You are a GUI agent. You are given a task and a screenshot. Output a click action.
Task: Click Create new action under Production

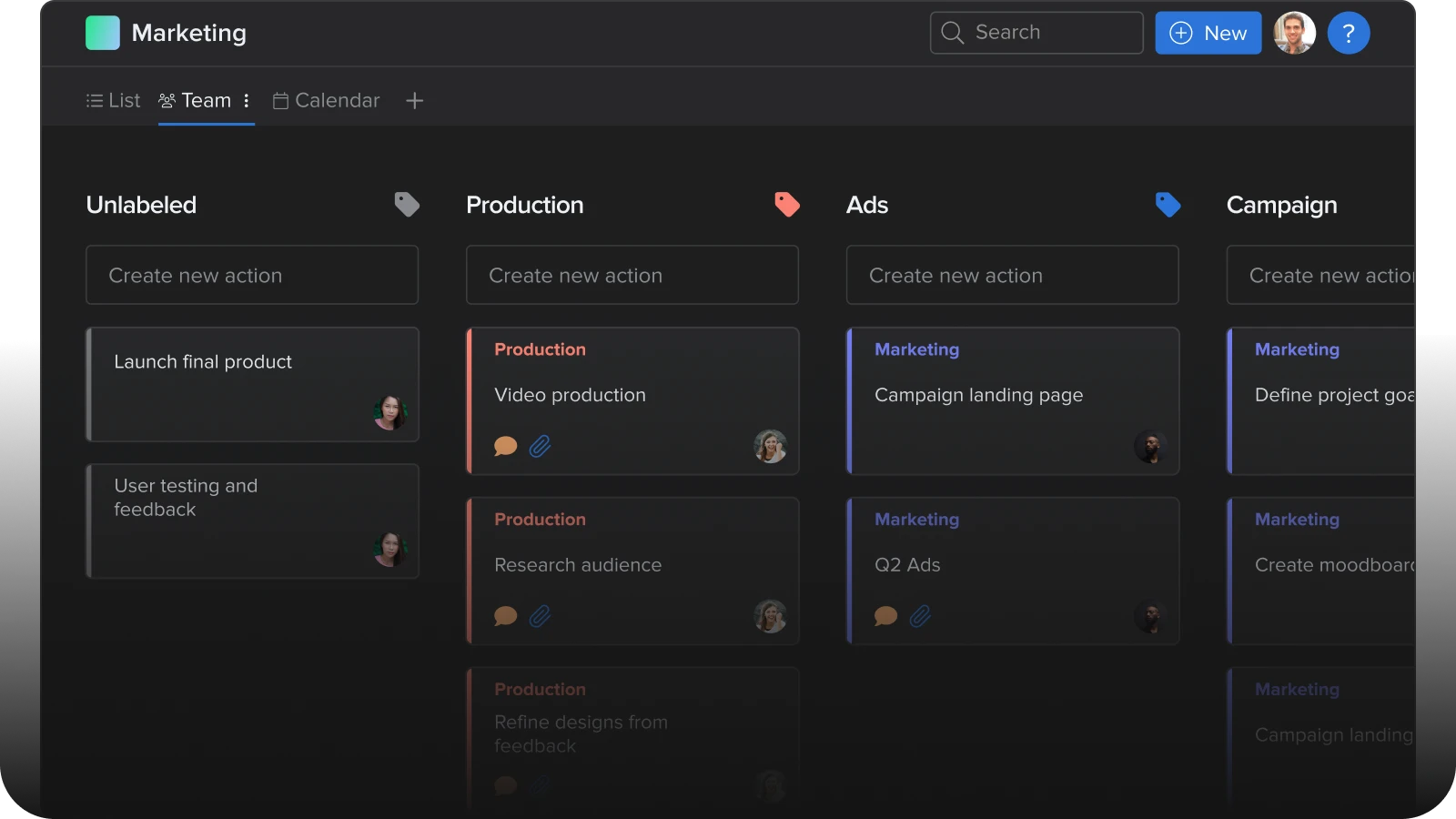(632, 275)
